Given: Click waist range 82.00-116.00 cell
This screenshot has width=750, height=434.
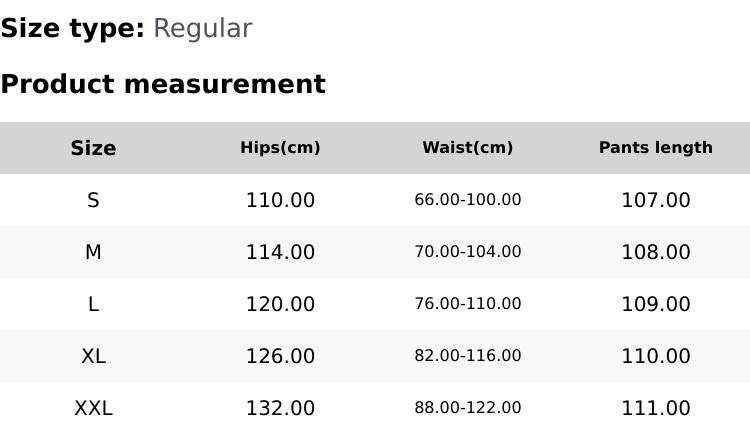Looking at the screenshot, I should [467, 356].
